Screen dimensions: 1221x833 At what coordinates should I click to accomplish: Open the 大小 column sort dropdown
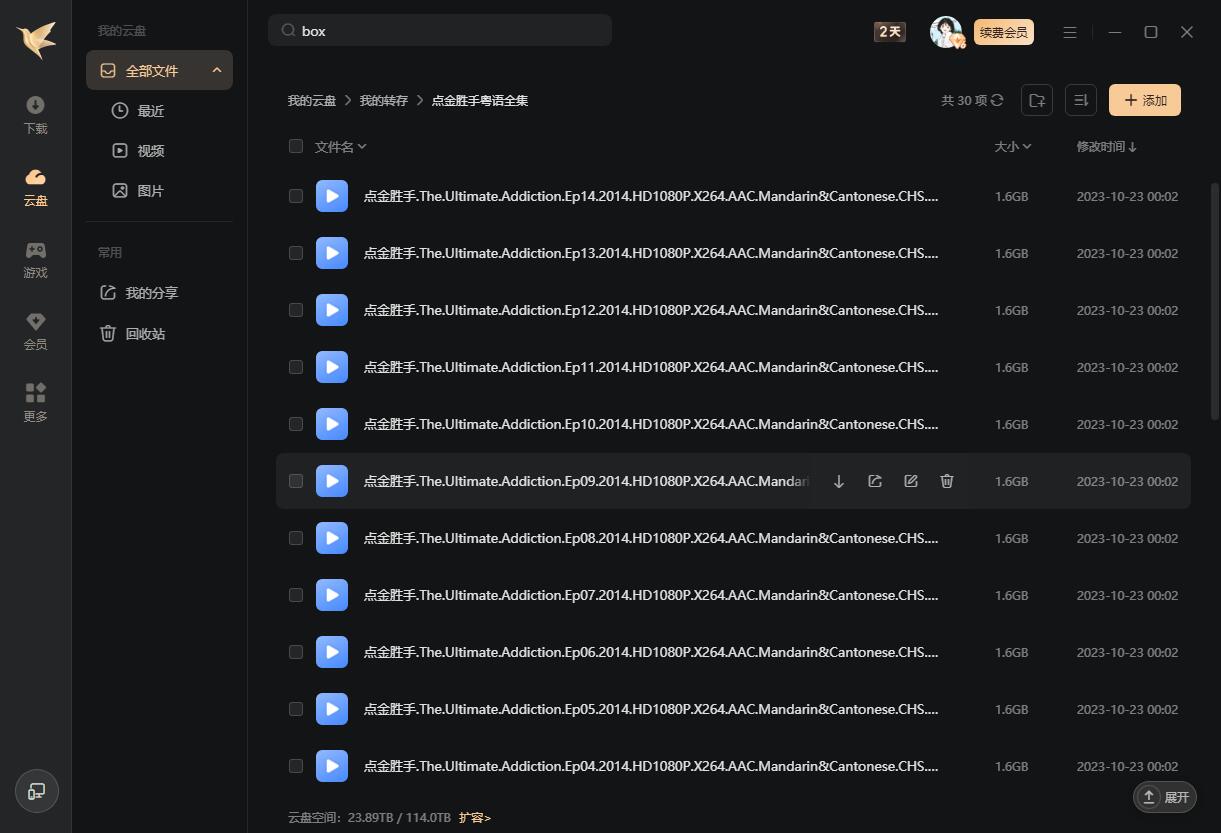[1013, 147]
